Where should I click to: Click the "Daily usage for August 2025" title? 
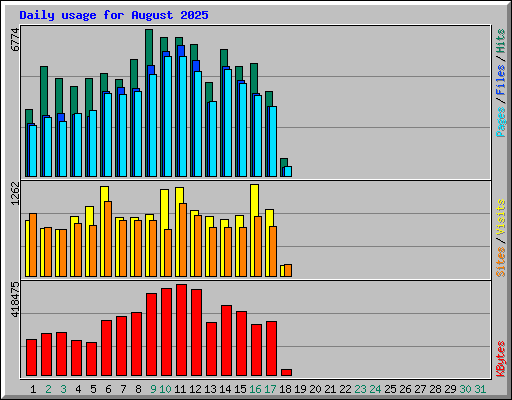tap(114, 15)
